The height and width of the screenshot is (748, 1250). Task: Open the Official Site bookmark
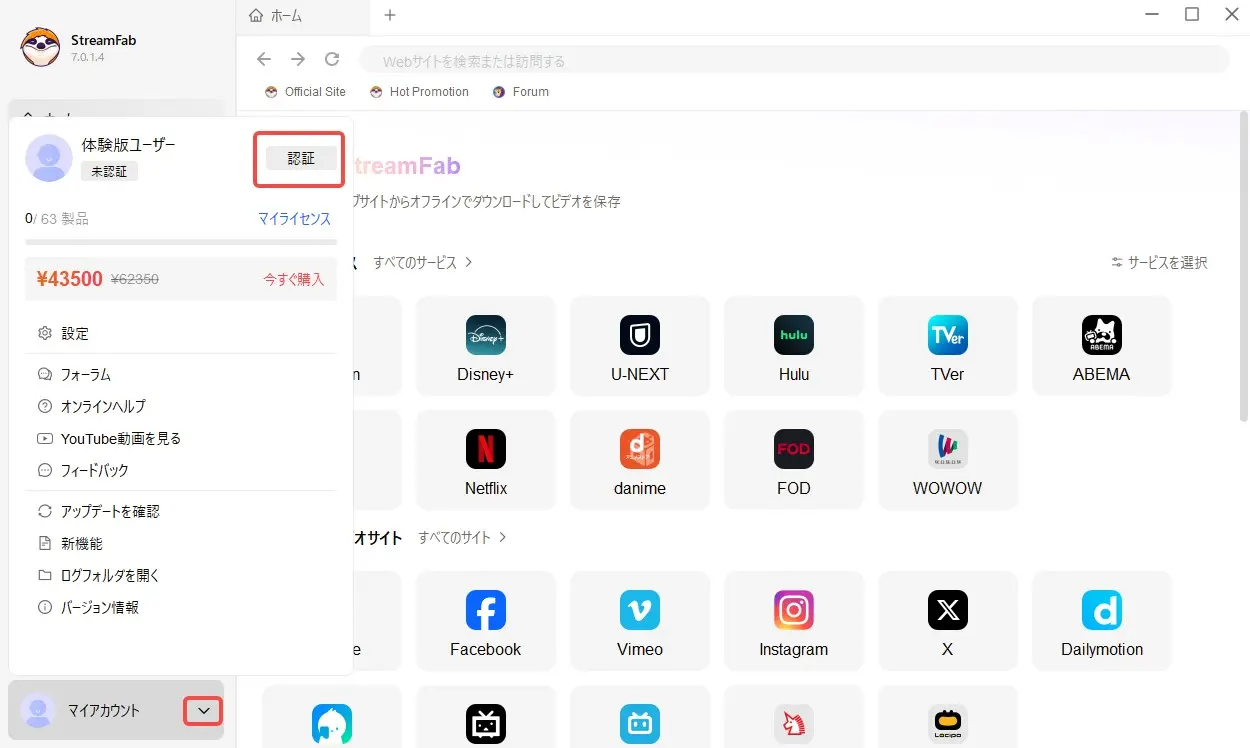point(305,91)
